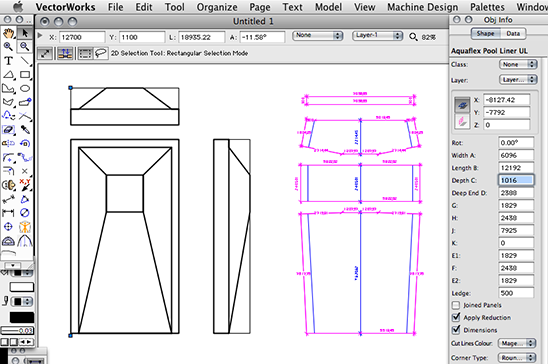This screenshot has width=548, height=364.
Task: Uncheck Apply Reduction
Action: (x=456, y=317)
